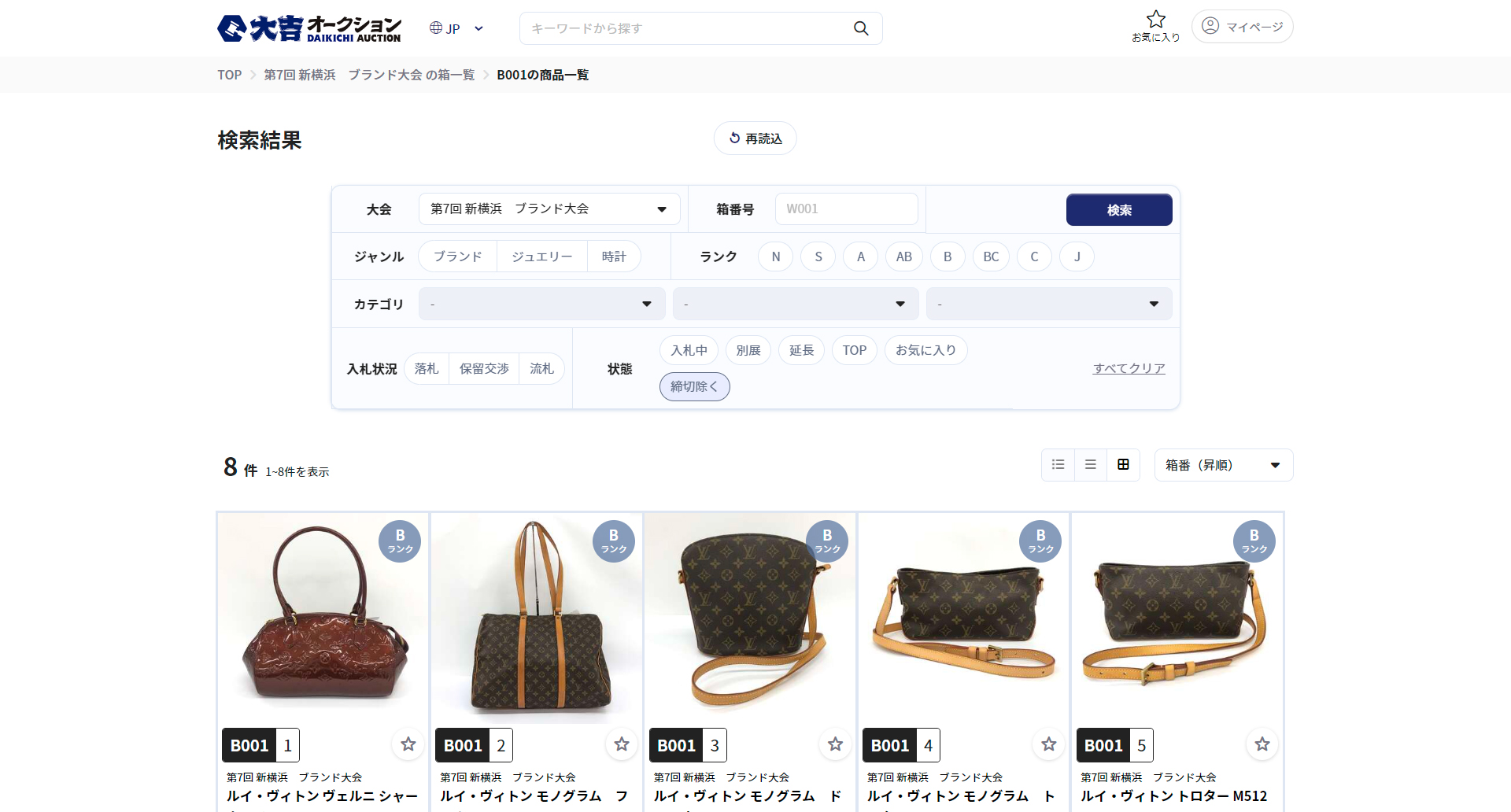Switch to detailed list view icon
The height and width of the screenshot is (812, 1511).
pyautogui.click(x=1058, y=465)
